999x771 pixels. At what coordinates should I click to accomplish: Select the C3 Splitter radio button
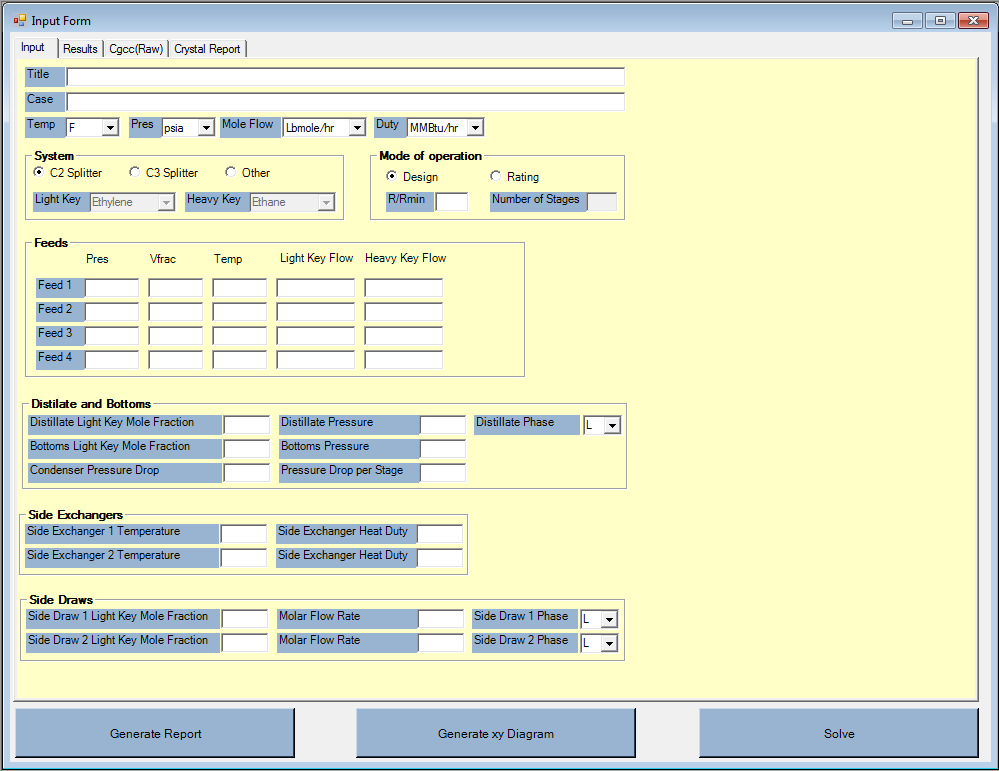pos(135,173)
